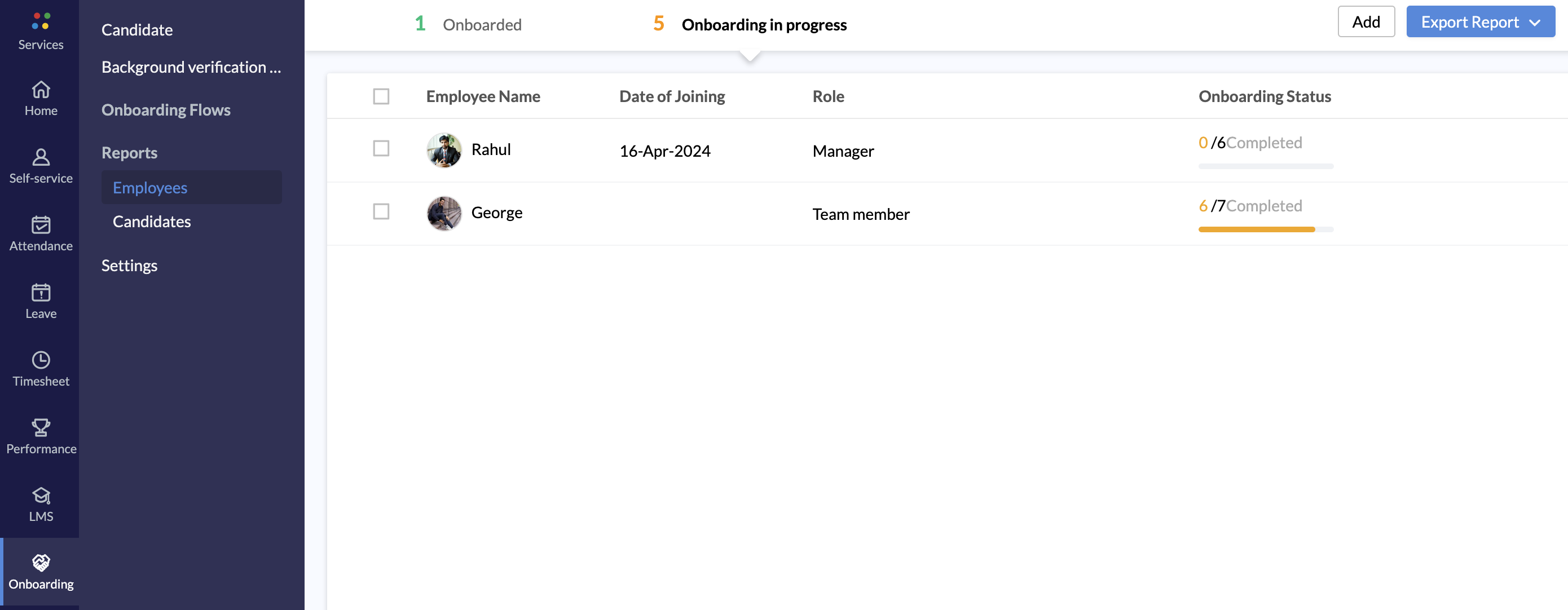Image resolution: width=1568 pixels, height=610 pixels.
Task: Check the box for Rahul's row
Action: [x=381, y=148]
